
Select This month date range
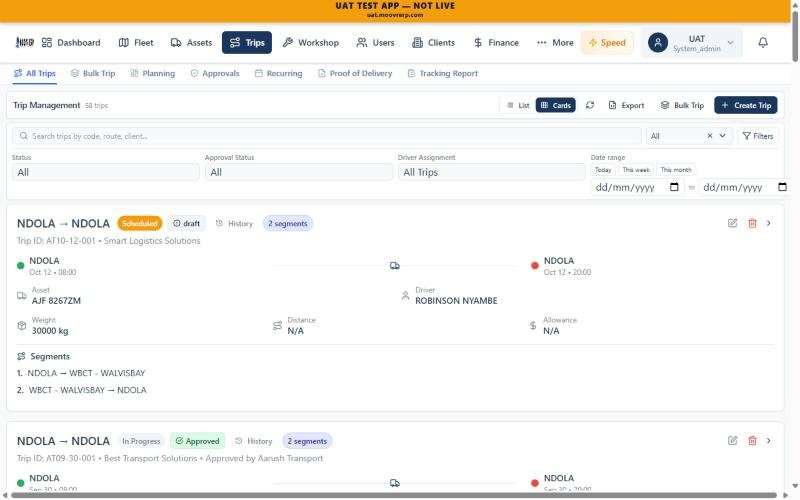(x=676, y=170)
